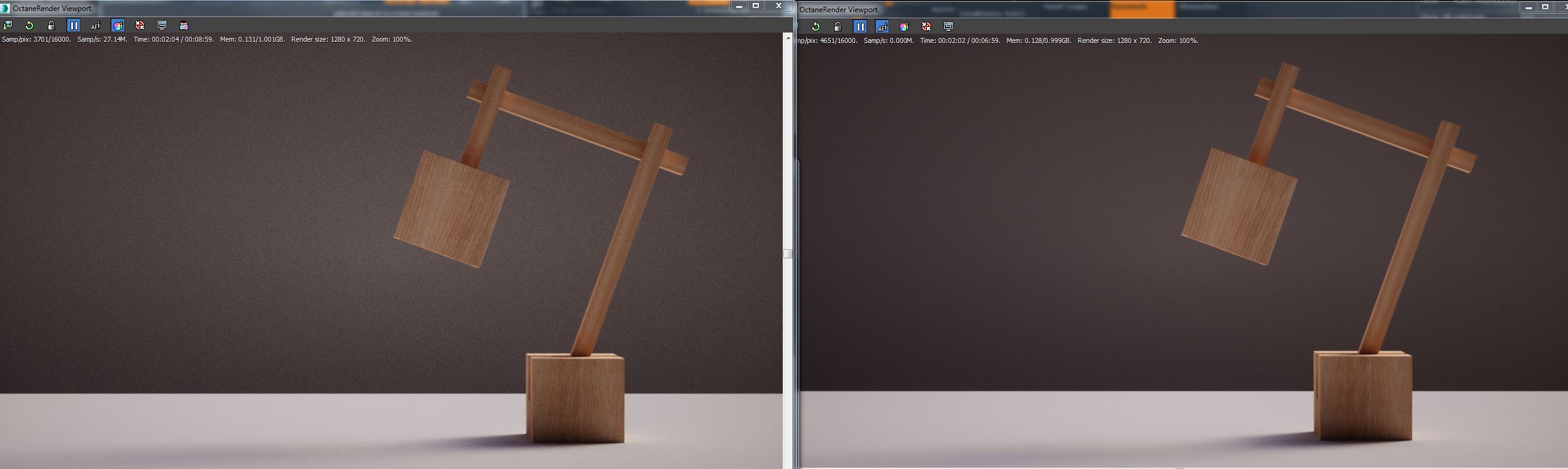
Task: Enable auto-focus picking in the 3701-sample viewport
Action: point(96,25)
